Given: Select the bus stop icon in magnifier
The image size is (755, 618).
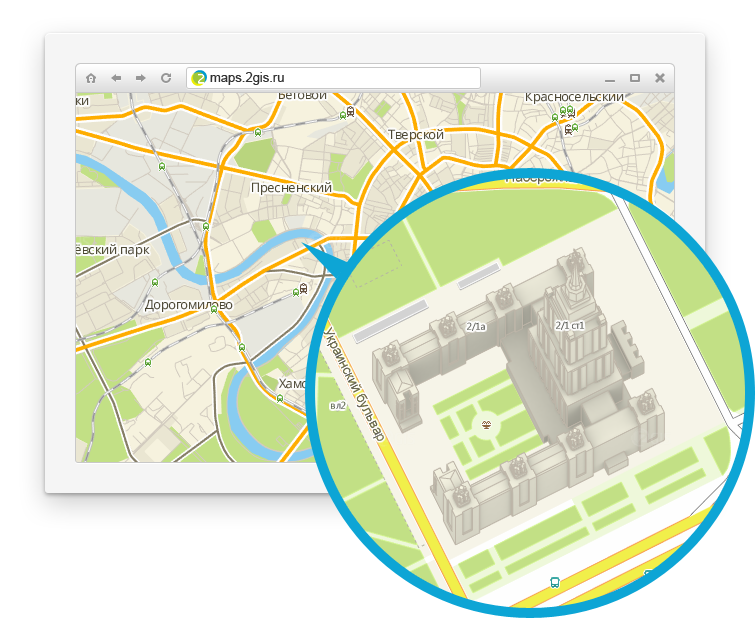Looking at the screenshot, I should coord(555,582).
